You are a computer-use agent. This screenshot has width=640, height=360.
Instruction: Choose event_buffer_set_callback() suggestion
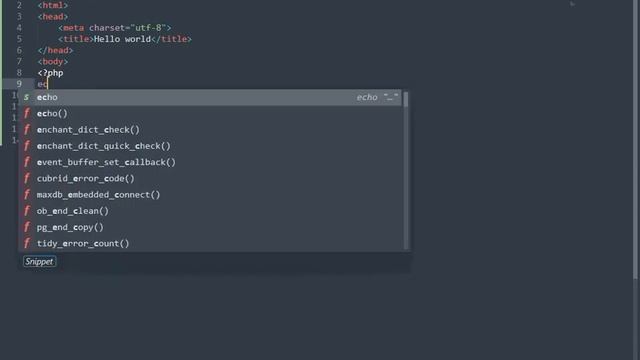pos(210,162)
